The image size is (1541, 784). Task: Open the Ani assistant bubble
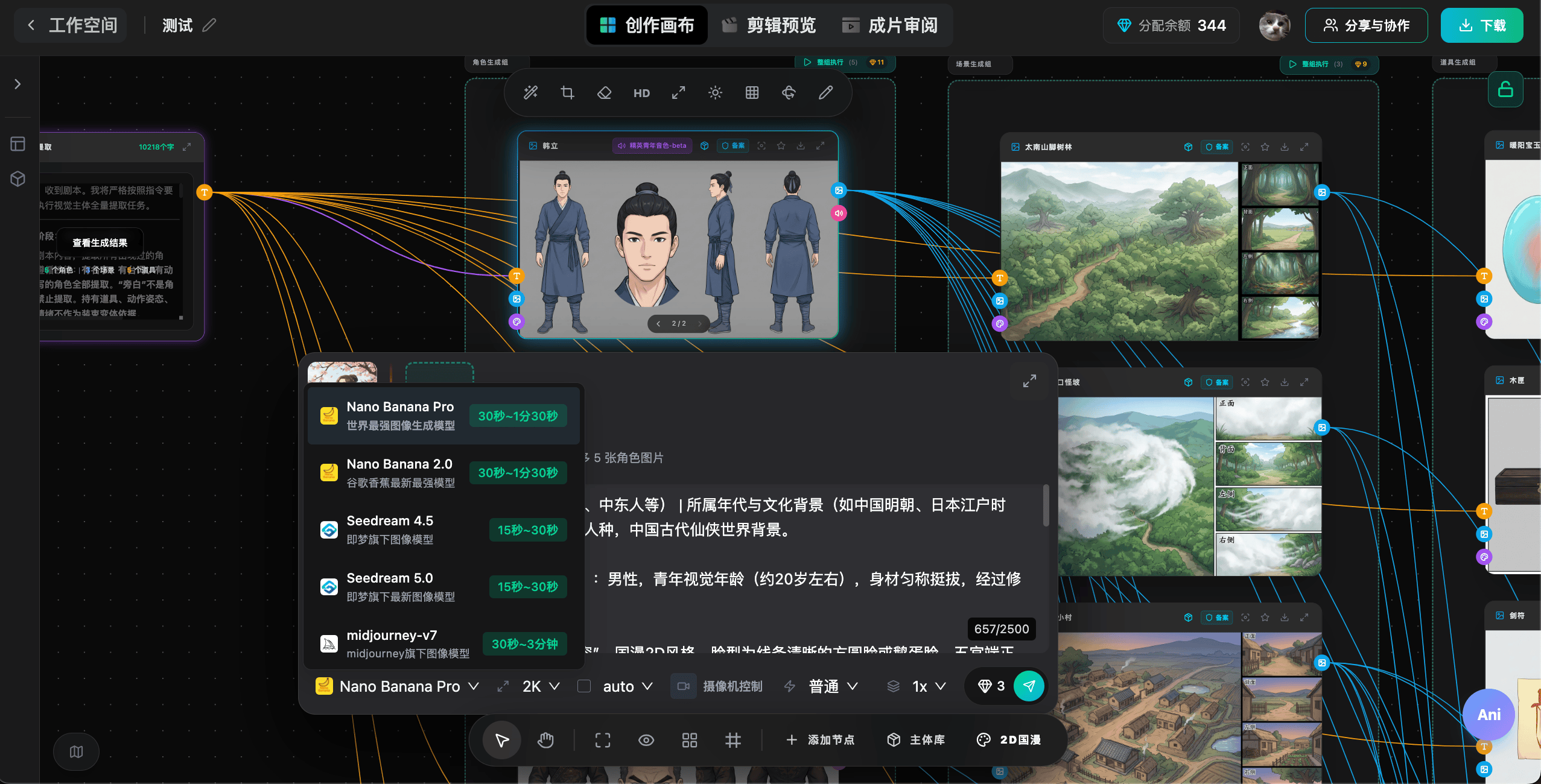[1489, 715]
